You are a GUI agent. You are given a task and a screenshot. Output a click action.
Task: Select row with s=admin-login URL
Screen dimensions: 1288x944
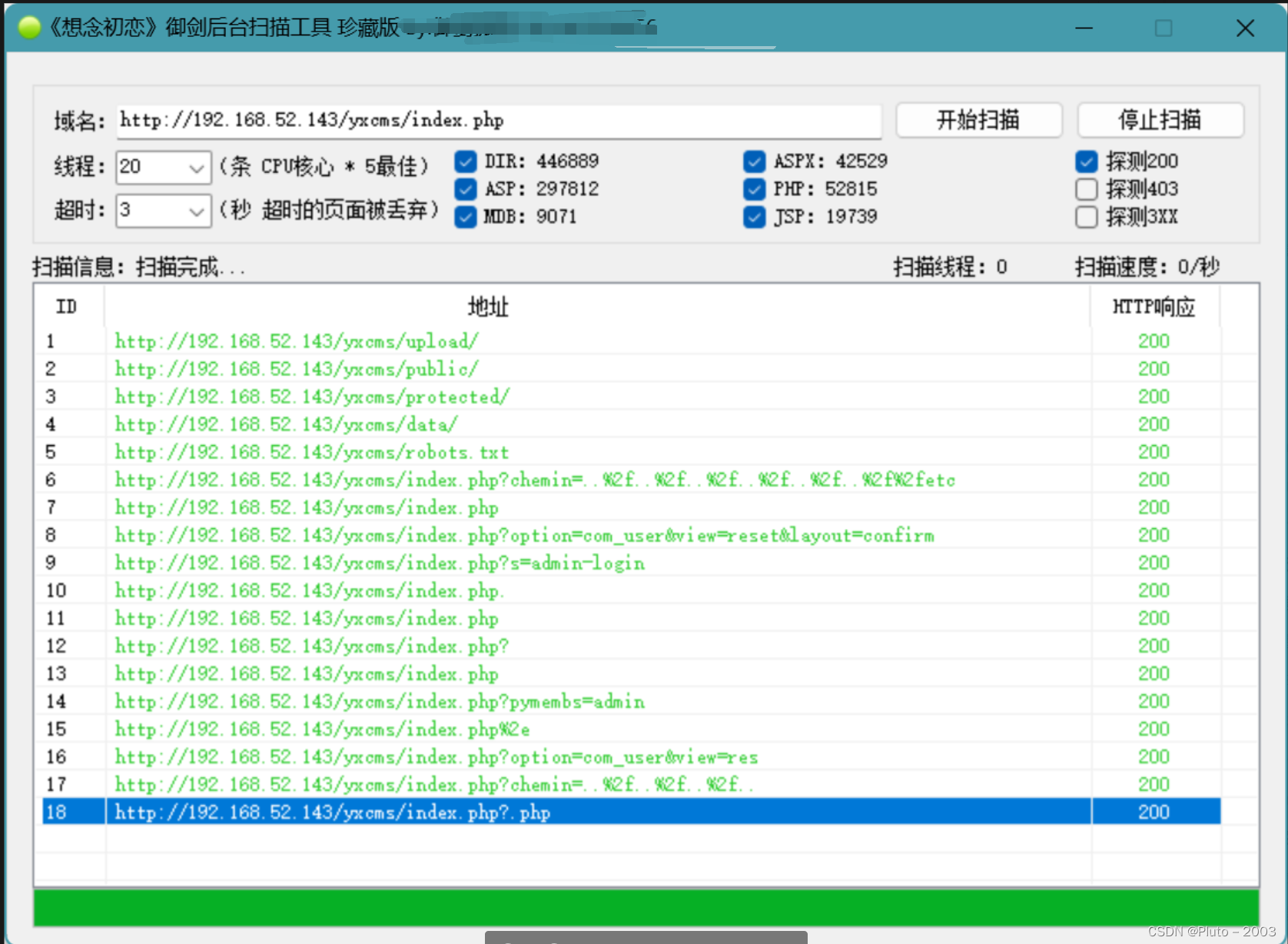point(631,562)
